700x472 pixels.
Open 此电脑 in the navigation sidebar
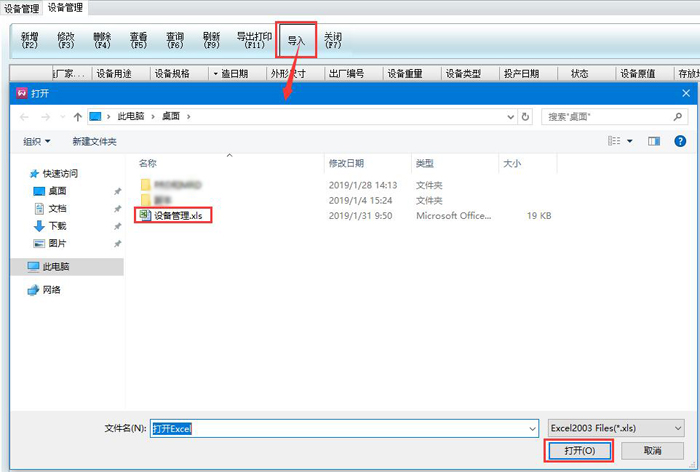(x=56, y=267)
